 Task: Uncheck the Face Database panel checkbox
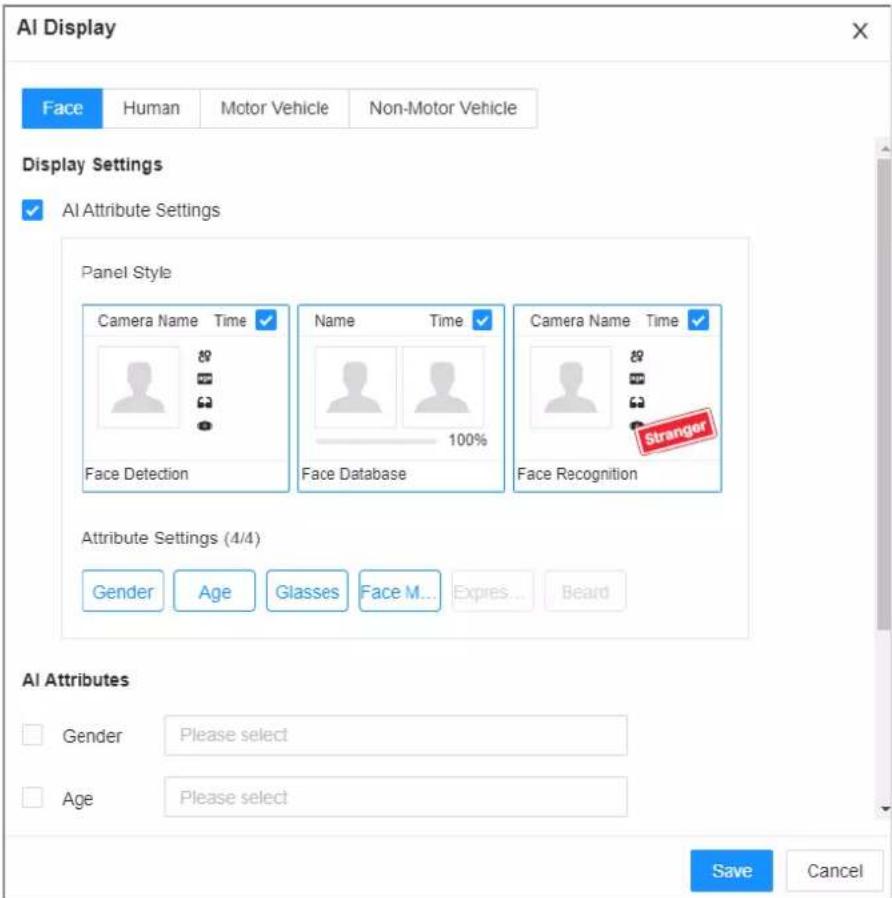click(x=482, y=320)
